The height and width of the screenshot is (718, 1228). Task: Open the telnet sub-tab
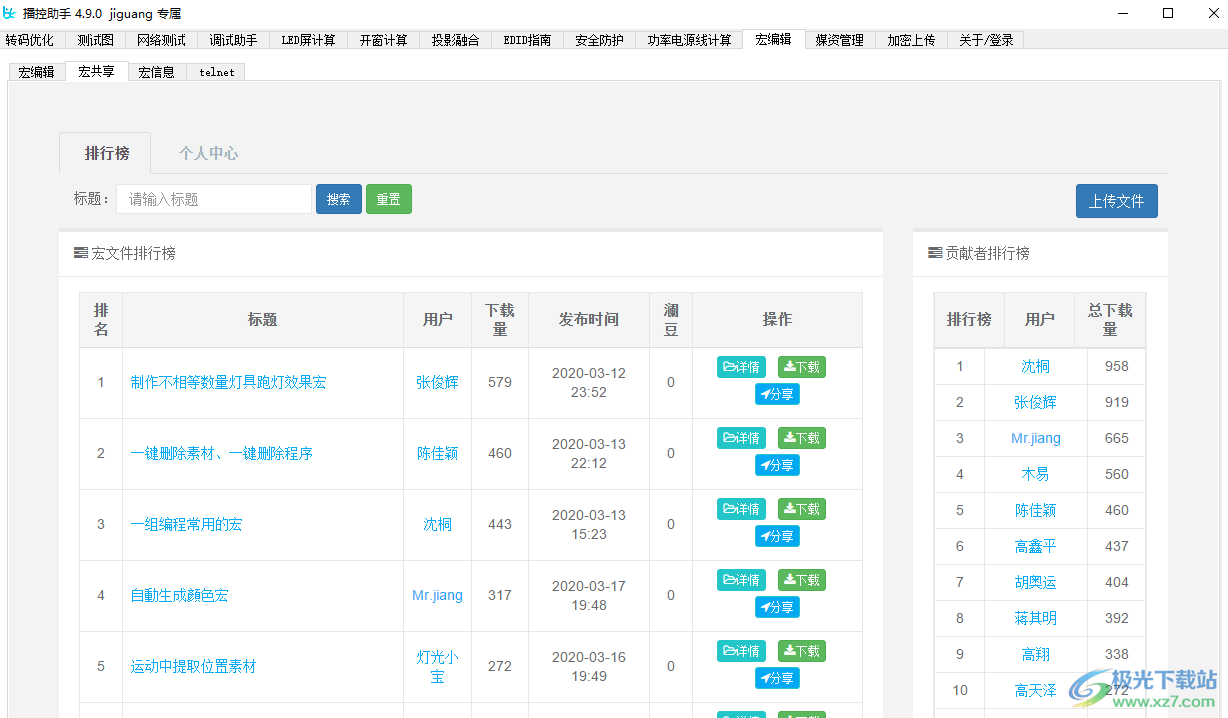pyautogui.click(x=216, y=72)
